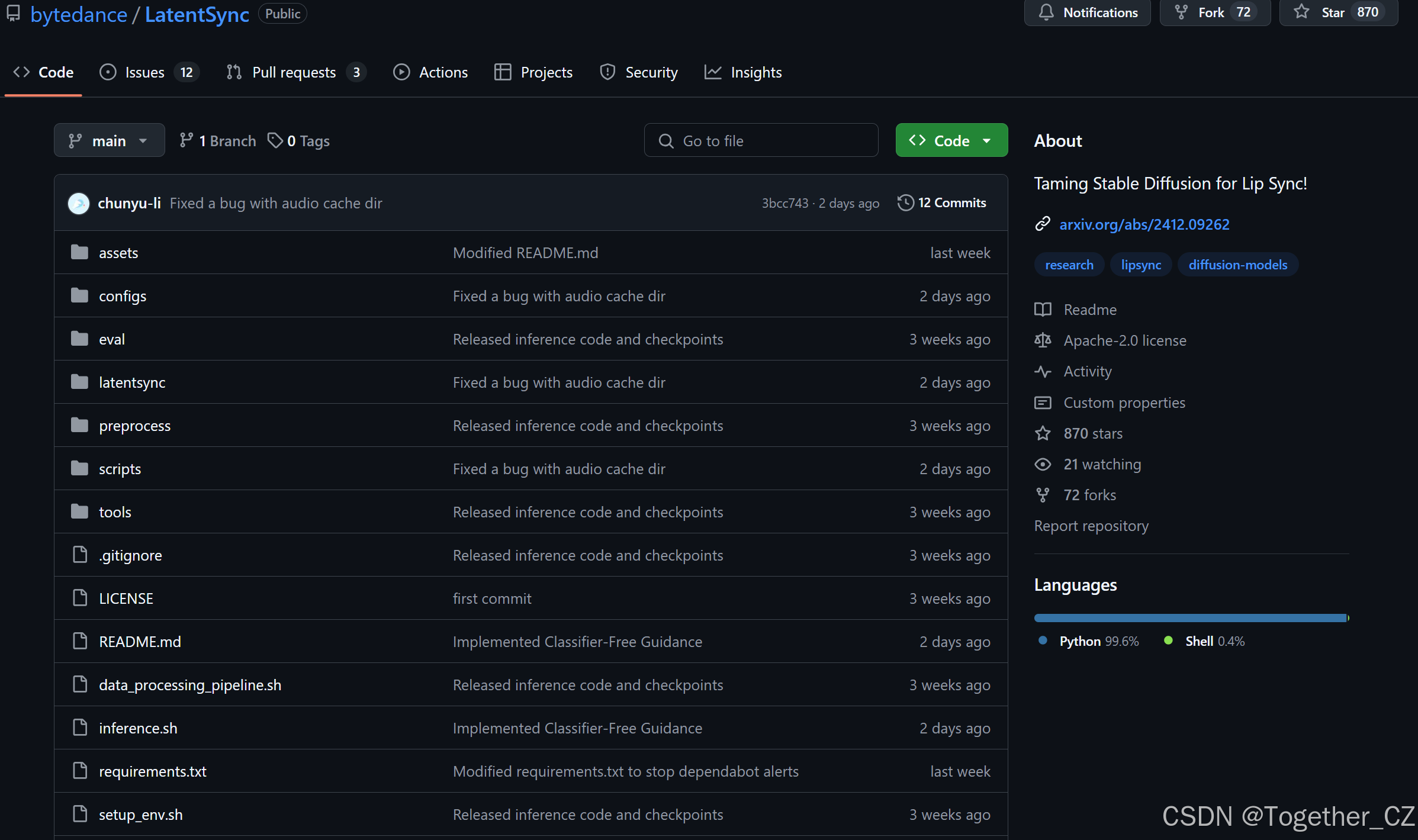Open the Readme book icon link

pyautogui.click(x=1043, y=310)
